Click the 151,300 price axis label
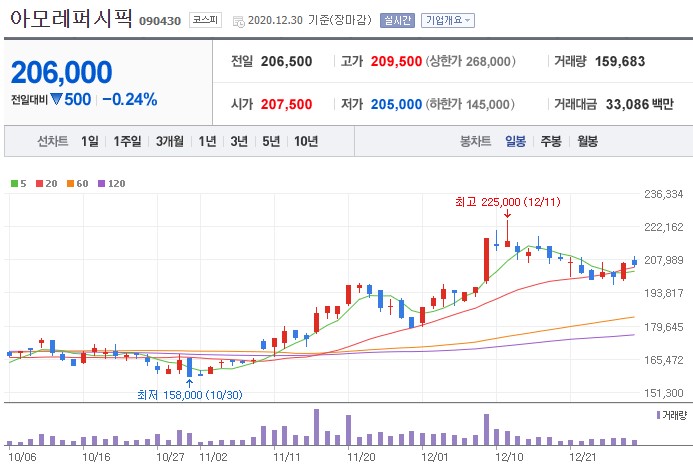Viewport: 693px width, 468px height. coord(663,393)
